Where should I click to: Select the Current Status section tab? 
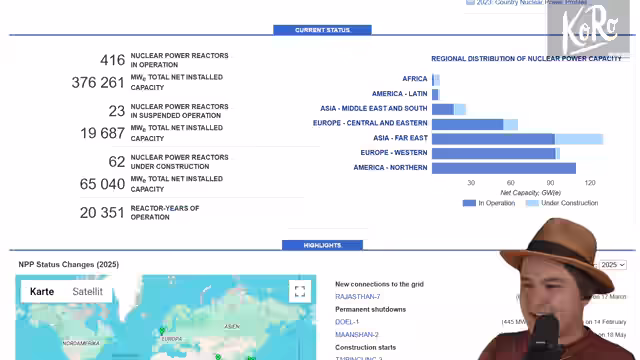click(x=322, y=30)
